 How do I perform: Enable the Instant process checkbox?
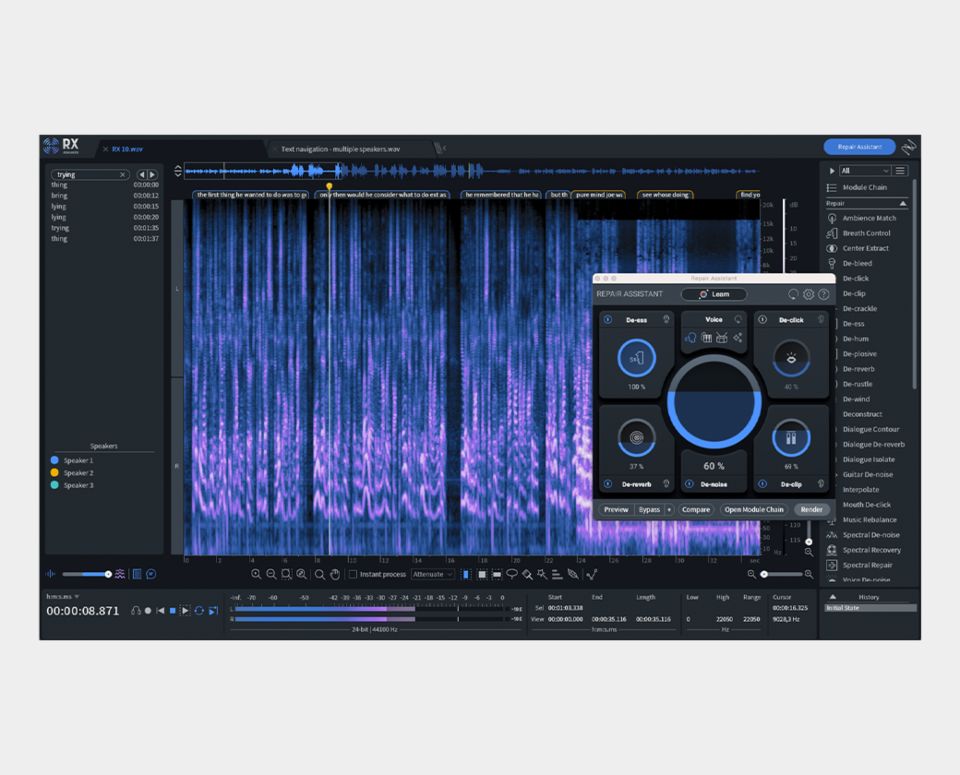(x=353, y=574)
